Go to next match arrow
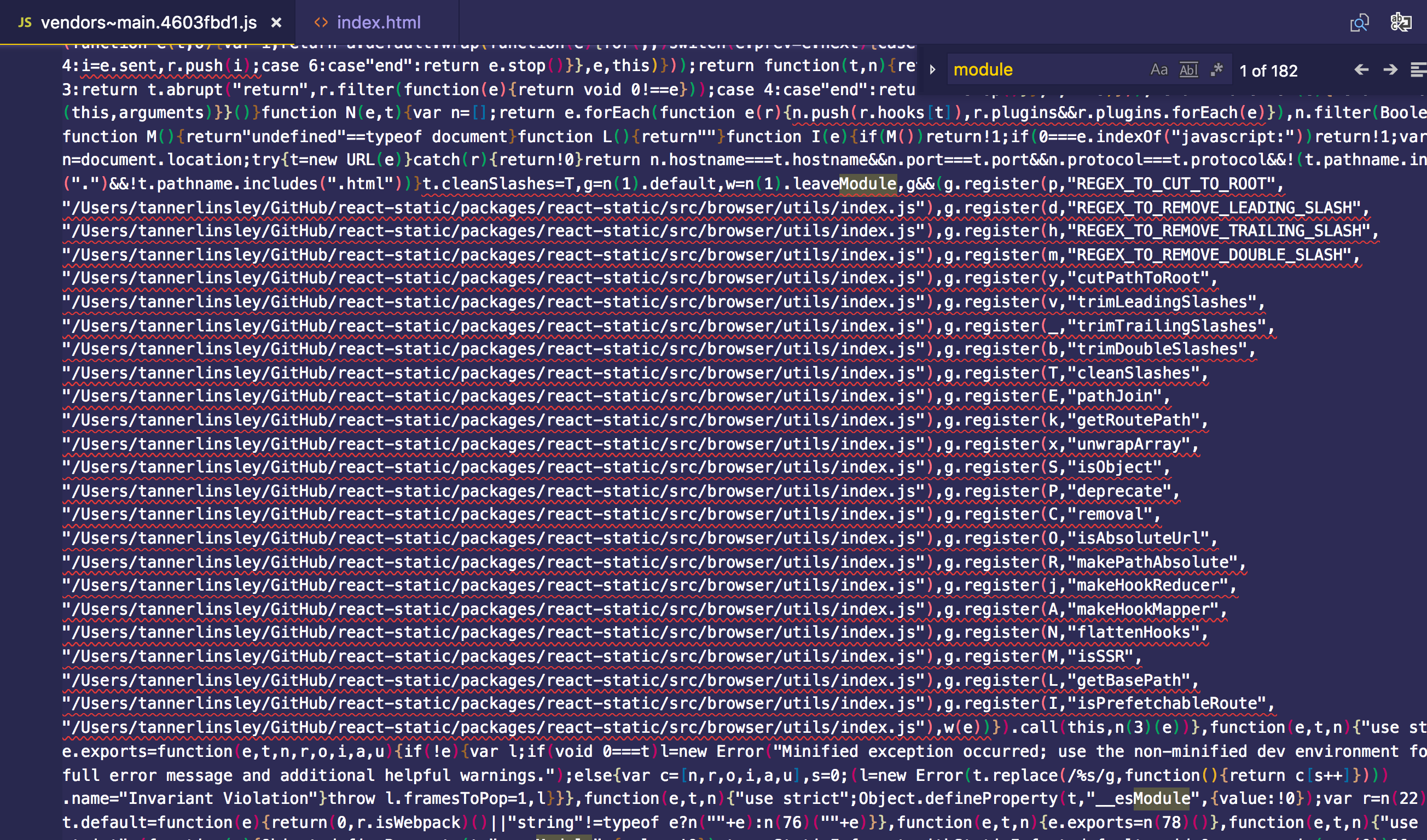Viewport: 1427px width, 840px height. 1390,69
